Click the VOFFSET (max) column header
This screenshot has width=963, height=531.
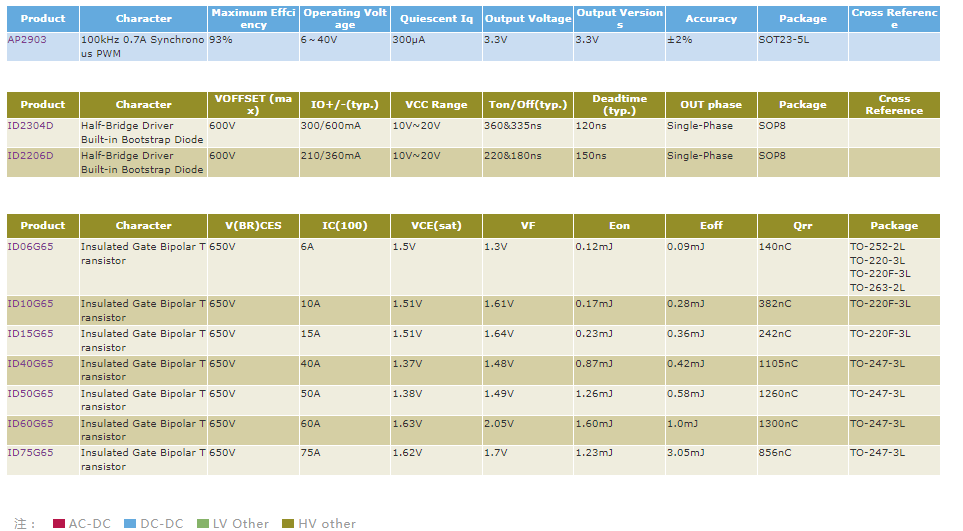pos(253,105)
